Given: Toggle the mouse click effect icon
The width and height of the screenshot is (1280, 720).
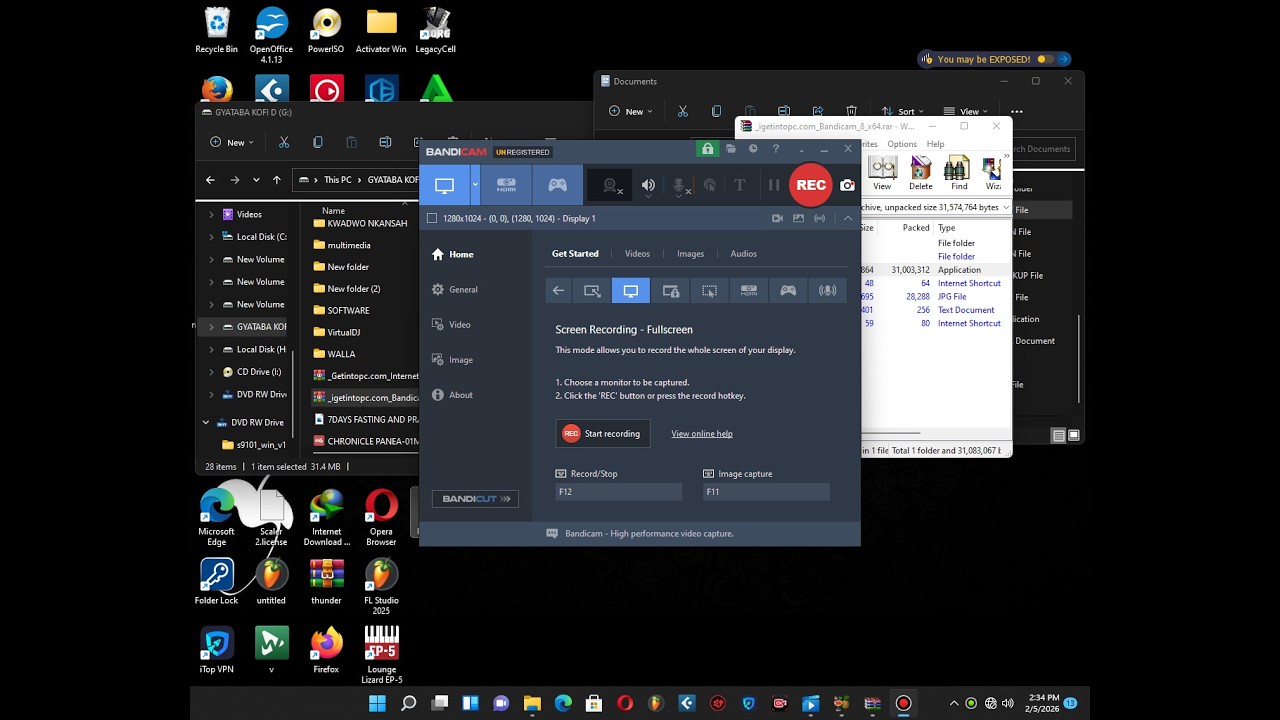Looking at the screenshot, I should 710,185.
